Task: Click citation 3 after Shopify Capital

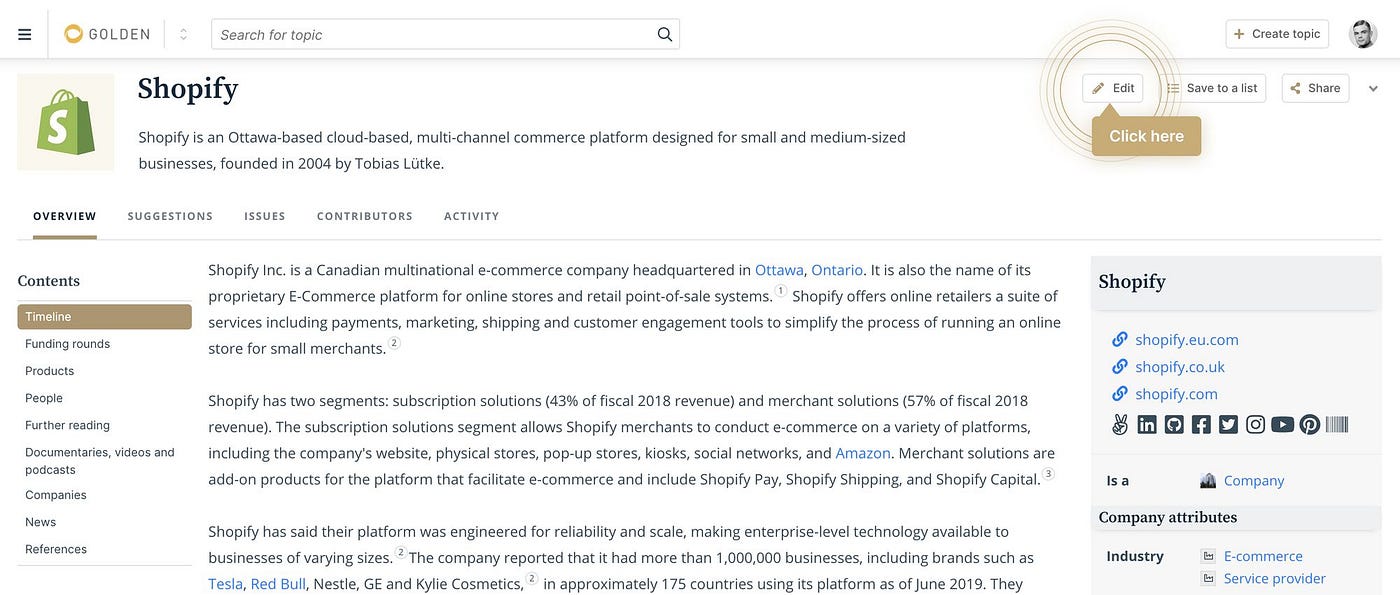Action: [1048, 474]
